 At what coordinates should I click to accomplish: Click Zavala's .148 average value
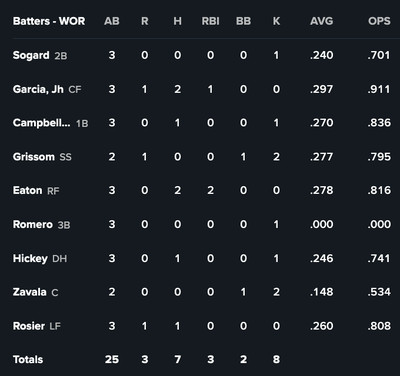coord(321,292)
